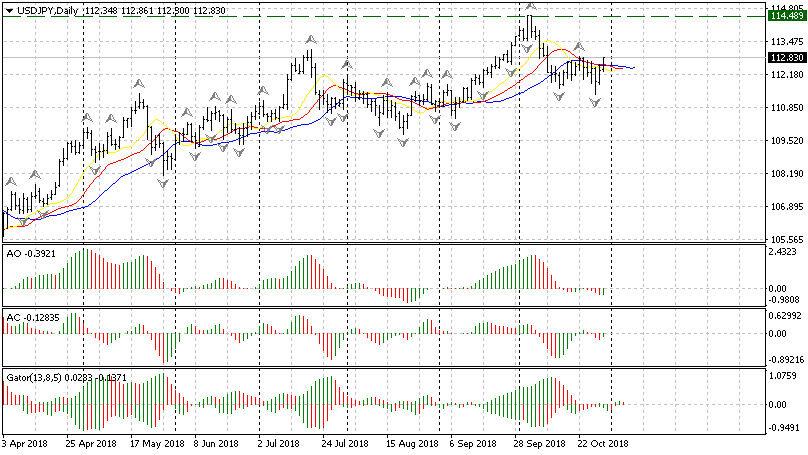Click the 2 Jul 2018 date label
Image resolution: width=808 pixels, height=455 pixels.
click(278, 443)
